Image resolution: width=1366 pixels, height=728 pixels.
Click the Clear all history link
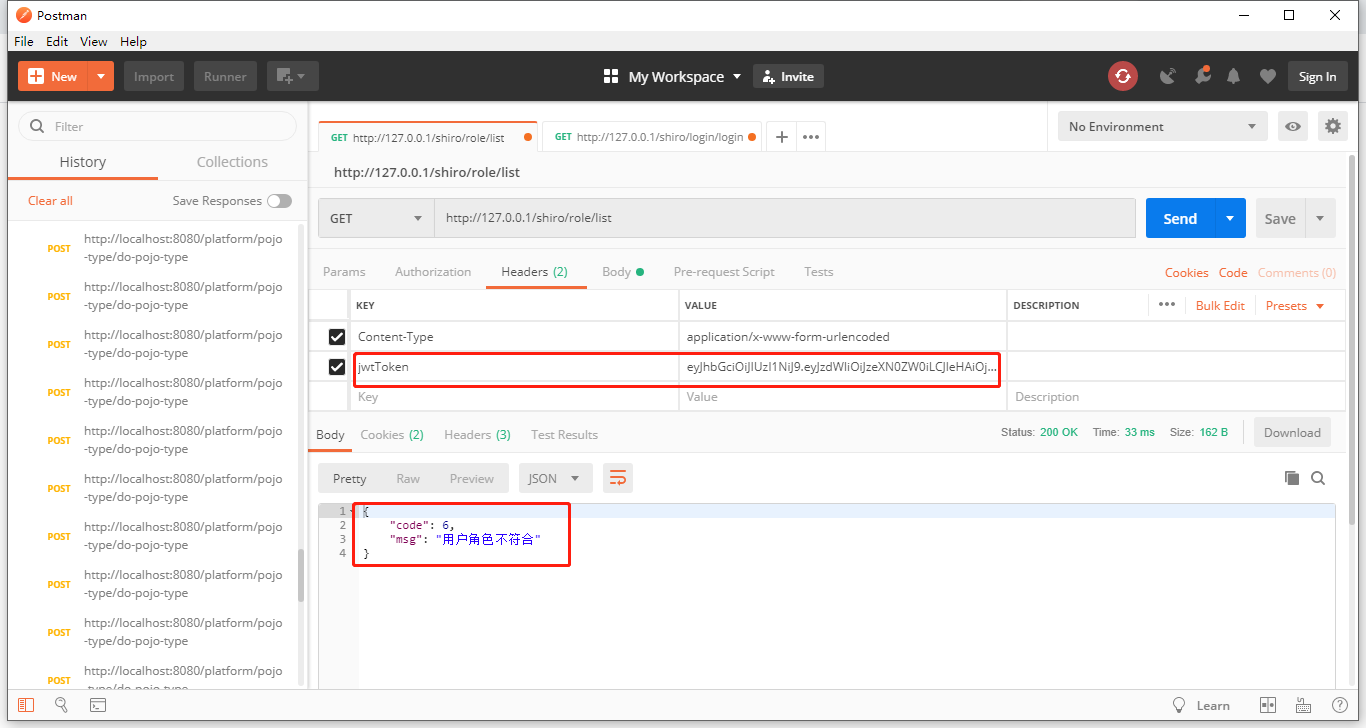(50, 201)
